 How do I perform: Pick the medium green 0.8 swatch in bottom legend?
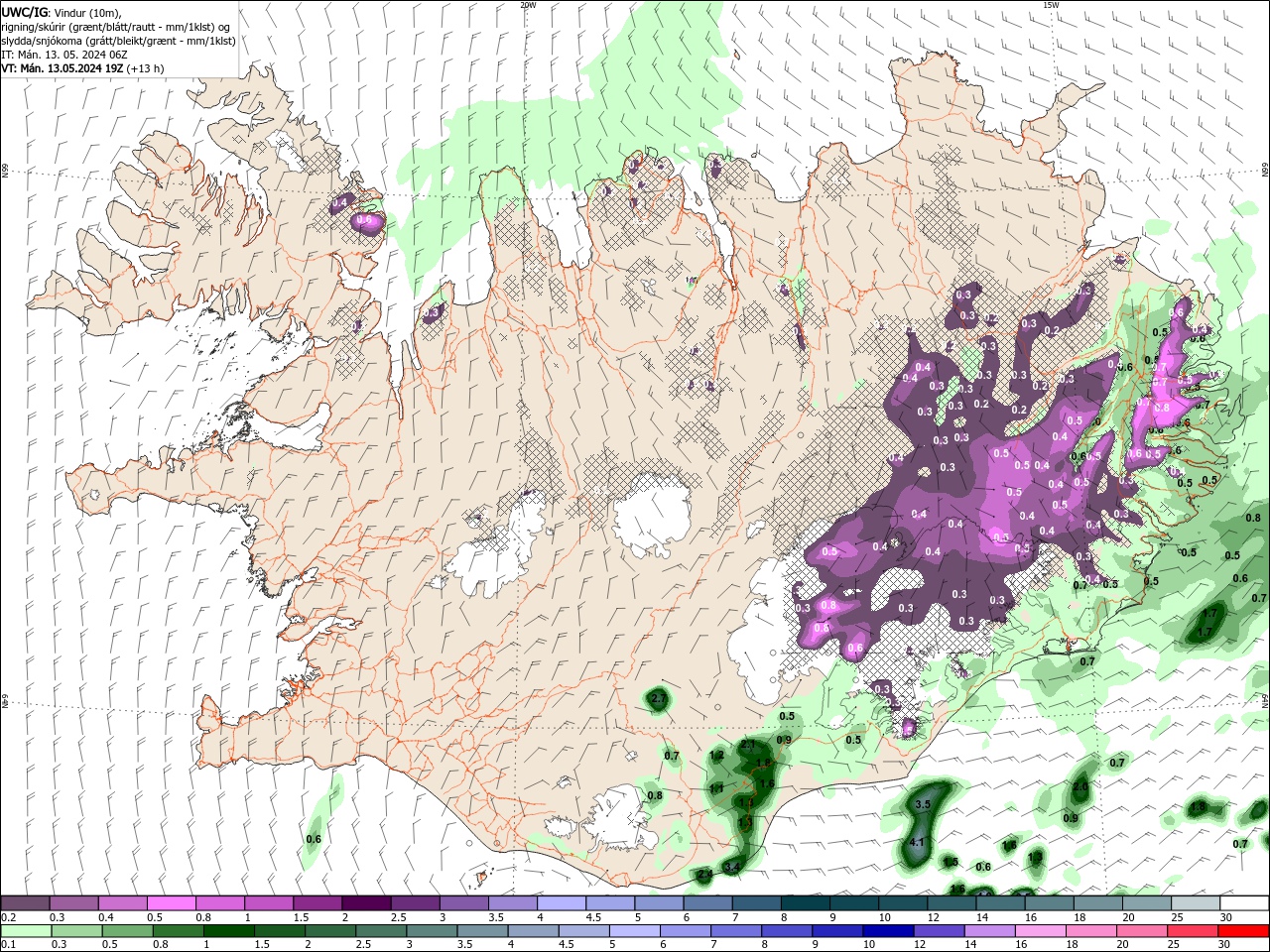click(178, 930)
